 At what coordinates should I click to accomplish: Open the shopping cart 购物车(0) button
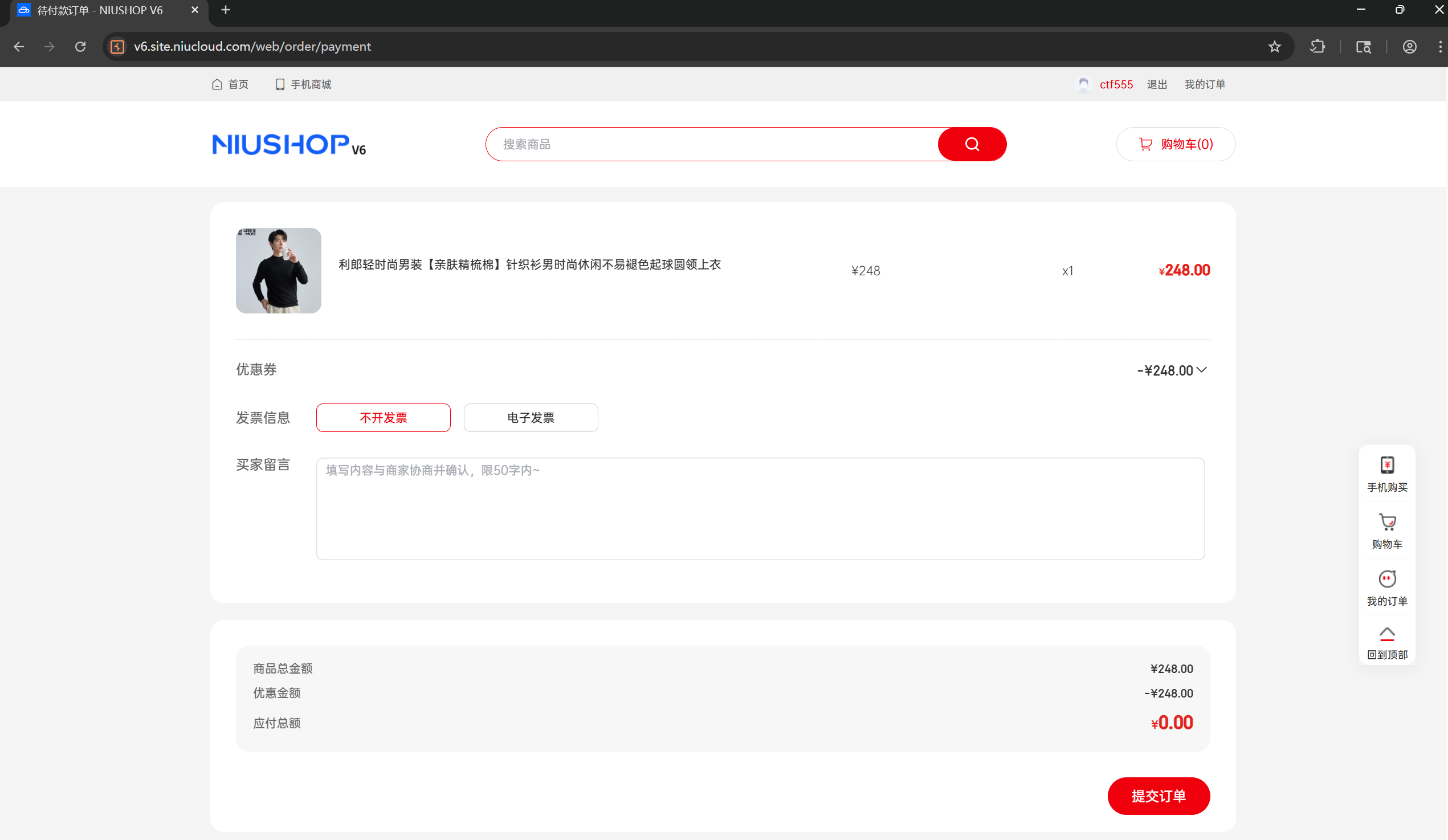click(x=1176, y=144)
